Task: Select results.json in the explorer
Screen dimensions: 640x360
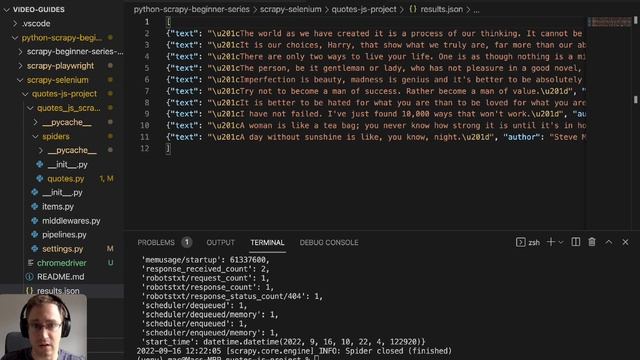Action: (58, 291)
